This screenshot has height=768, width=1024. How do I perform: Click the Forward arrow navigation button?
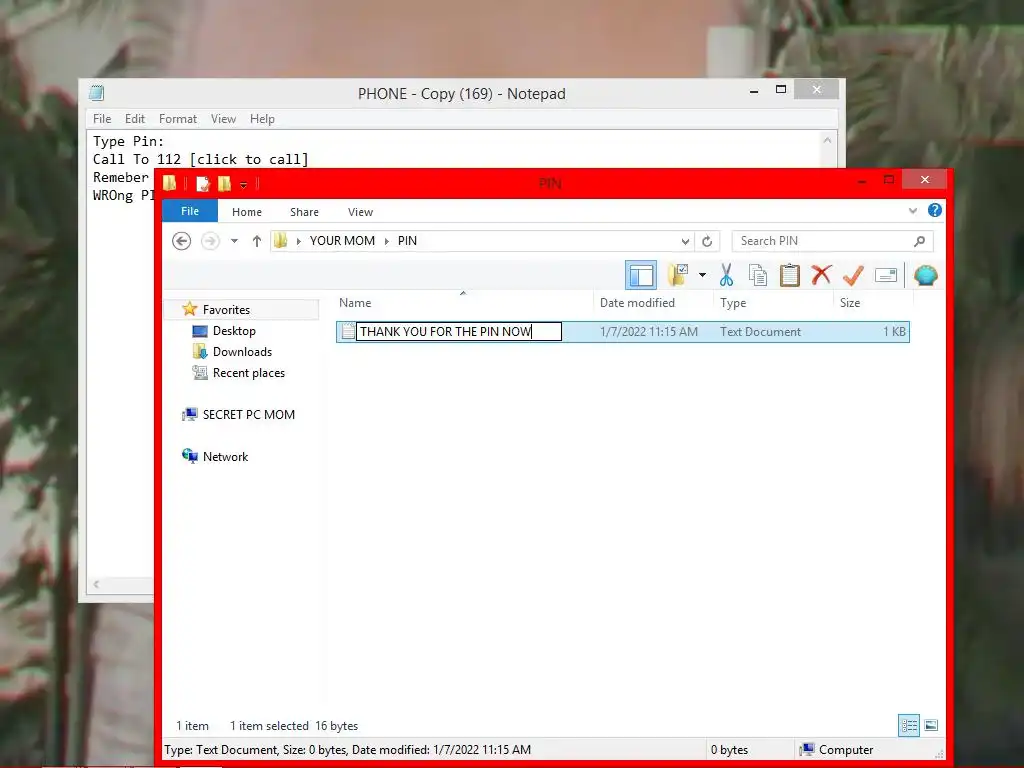point(210,241)
